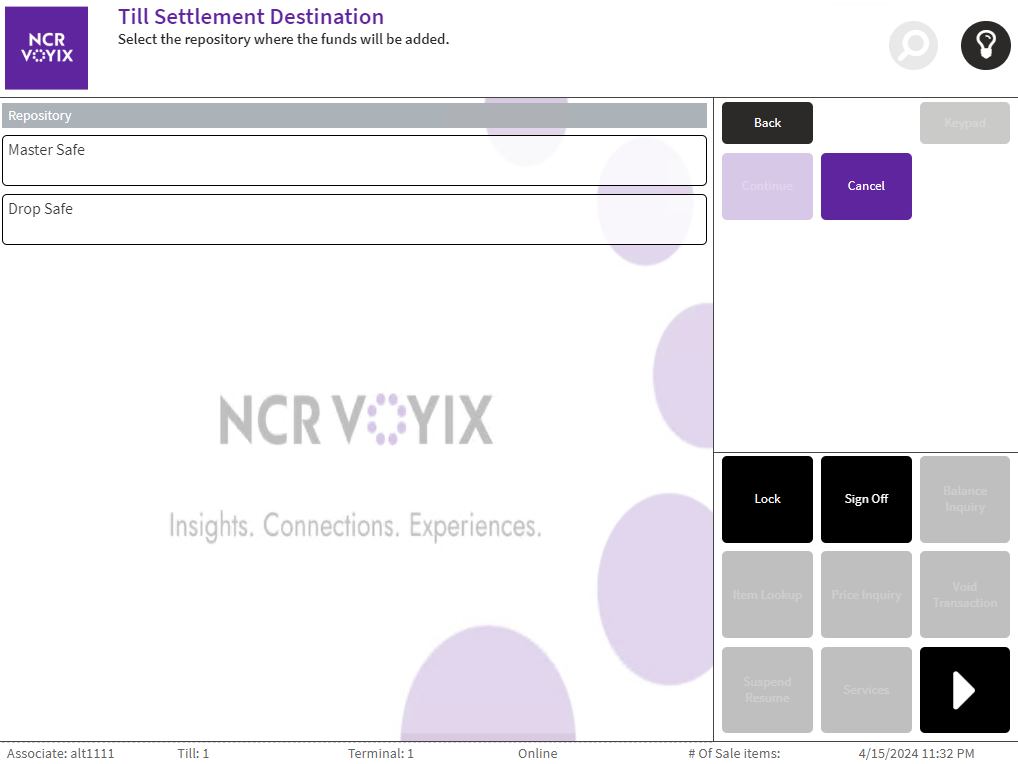Open the Keypad
This screenshot has height=764, width=1018.
pos(965,123)
